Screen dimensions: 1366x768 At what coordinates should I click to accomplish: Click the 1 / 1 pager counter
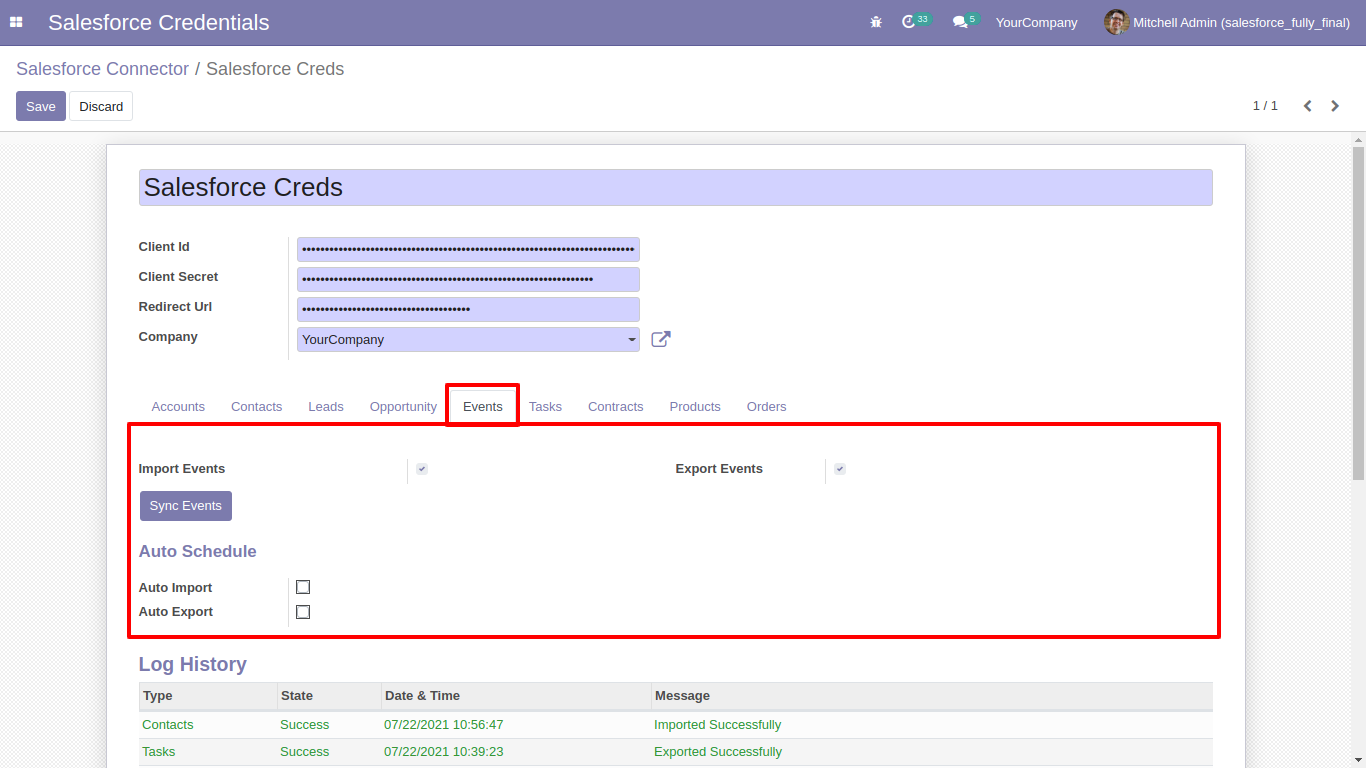(x=1265, y=106)
